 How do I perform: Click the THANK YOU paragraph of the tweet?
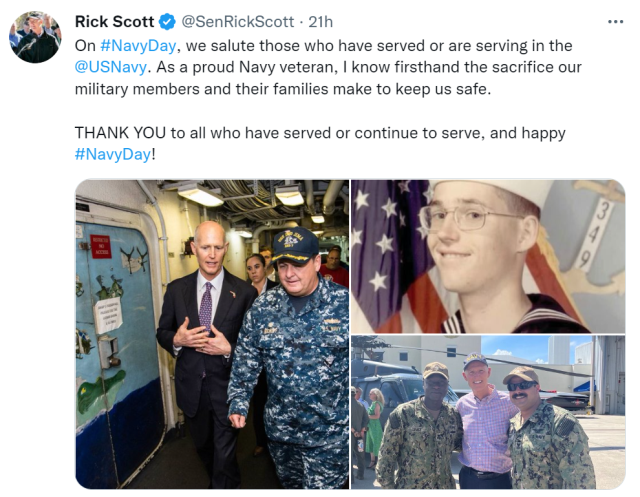(320, 144)
